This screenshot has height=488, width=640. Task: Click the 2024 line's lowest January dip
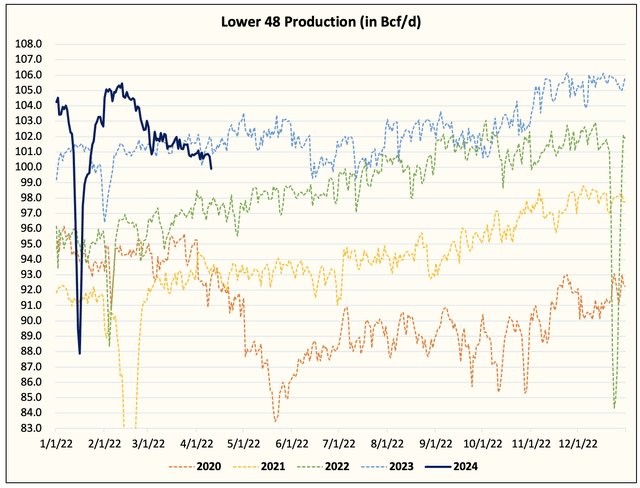pos(80,353)
